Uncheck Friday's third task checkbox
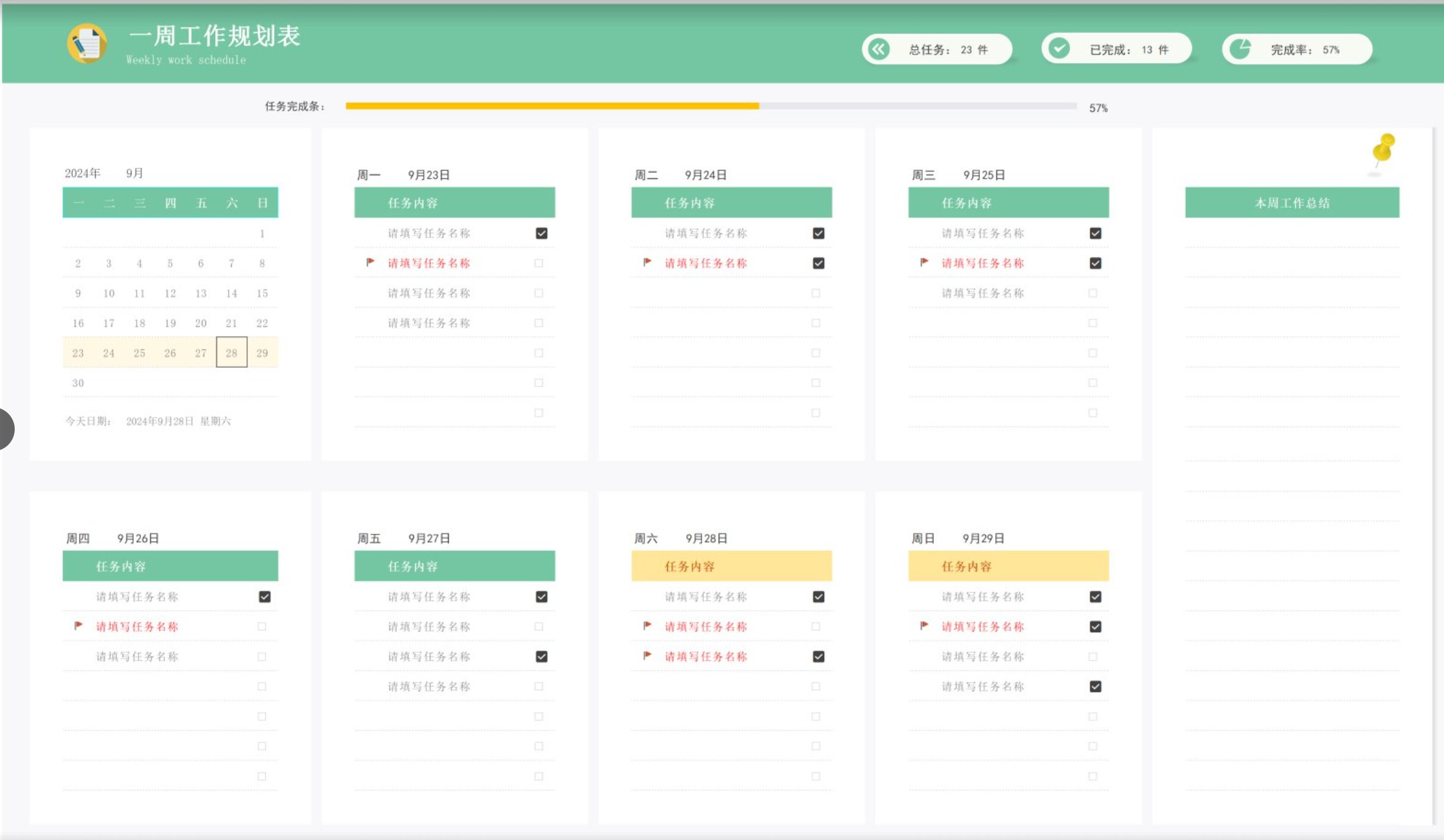This screenshot has height=840, width=1444. (x=541, y=657)
